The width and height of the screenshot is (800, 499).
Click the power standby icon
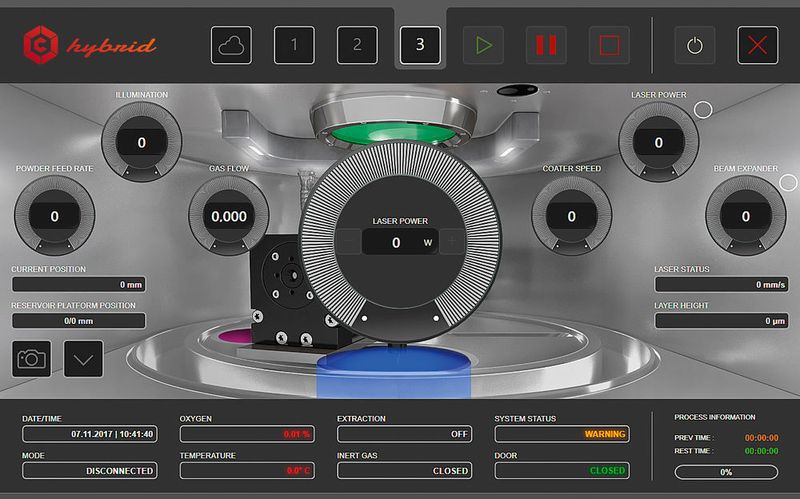click(695, 45)
